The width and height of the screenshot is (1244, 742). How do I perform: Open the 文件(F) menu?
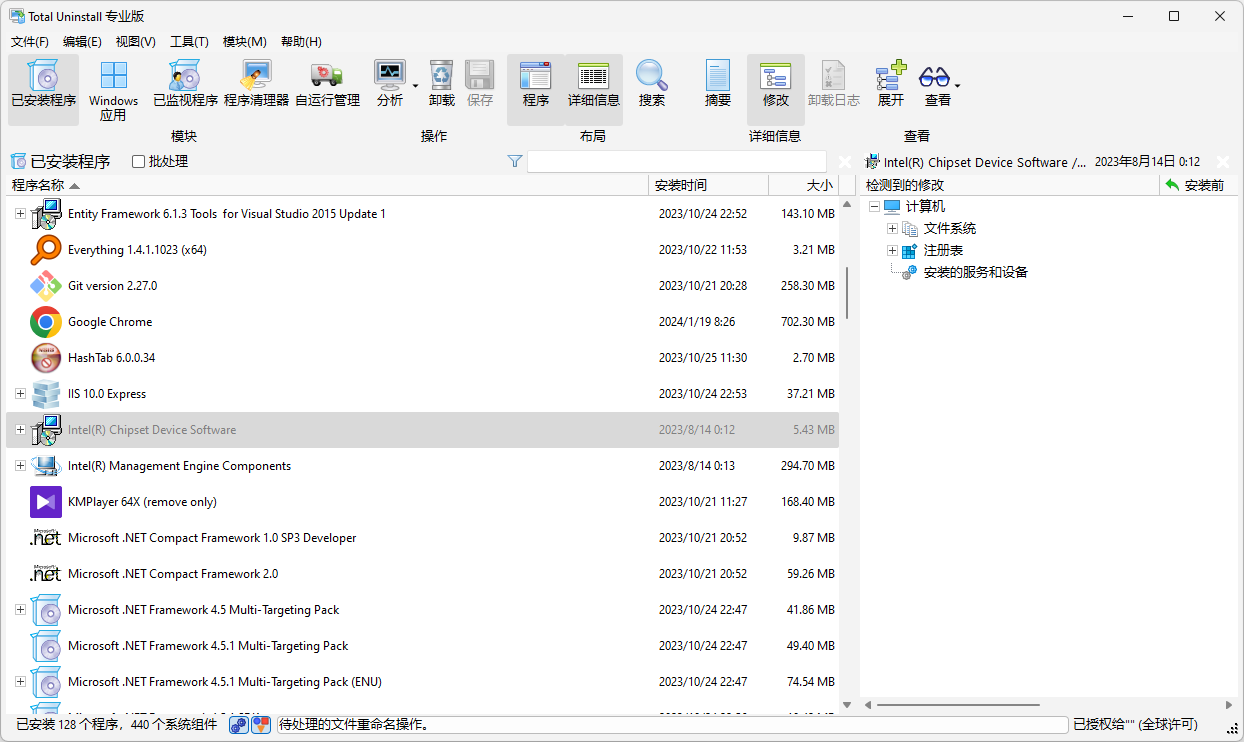[x=30, y=41]
